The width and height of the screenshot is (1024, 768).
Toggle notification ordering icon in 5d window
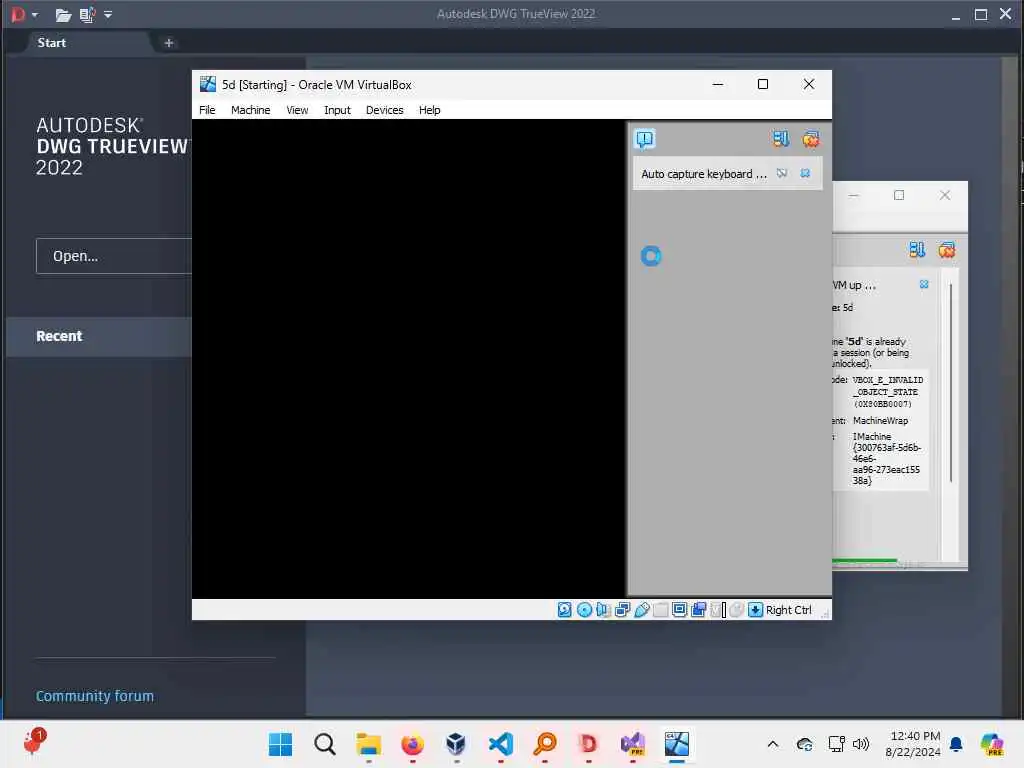(780, 138)
